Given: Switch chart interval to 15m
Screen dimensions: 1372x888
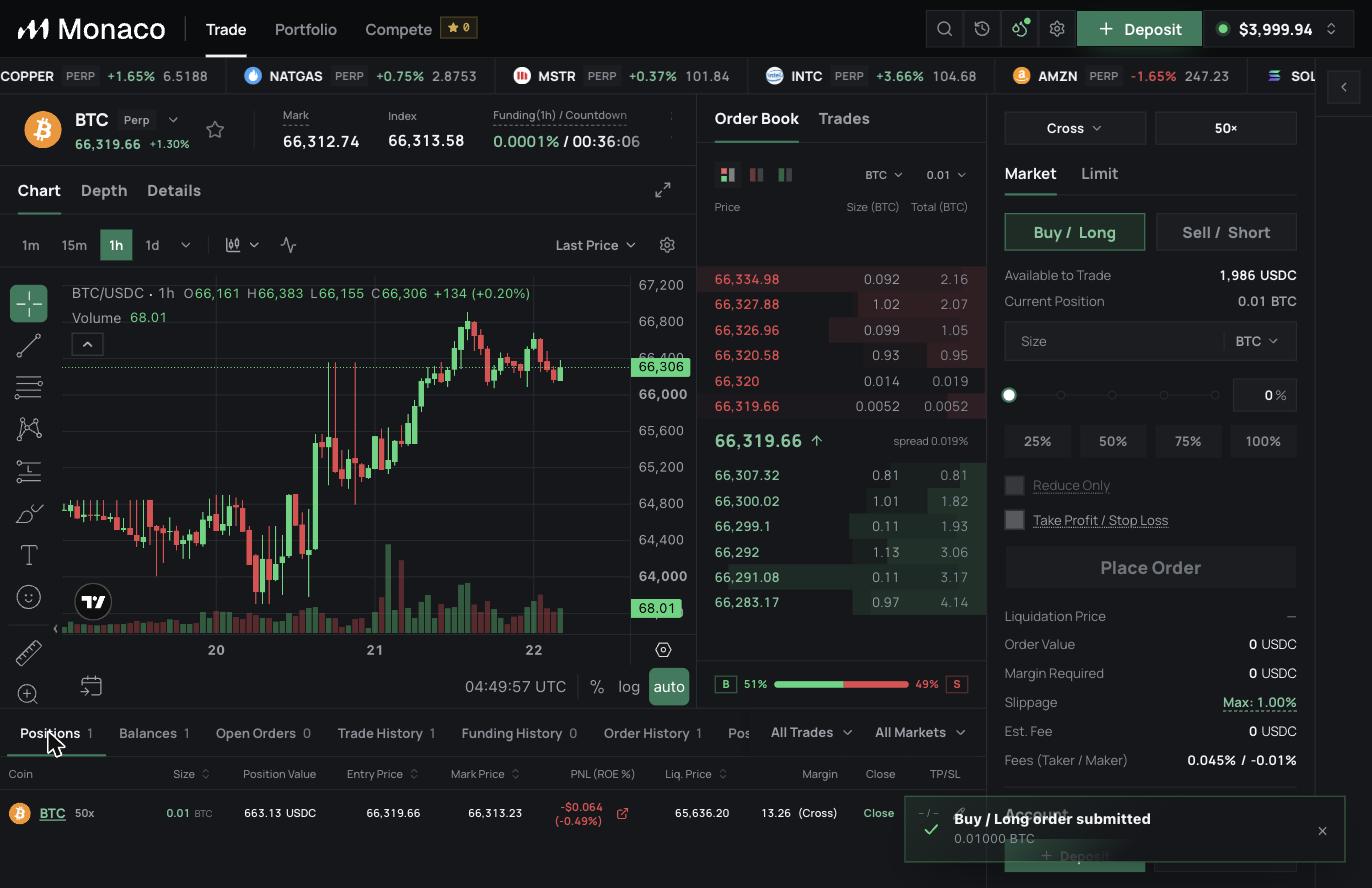Looking at the screenshot, I should click(x=74, y=245).
